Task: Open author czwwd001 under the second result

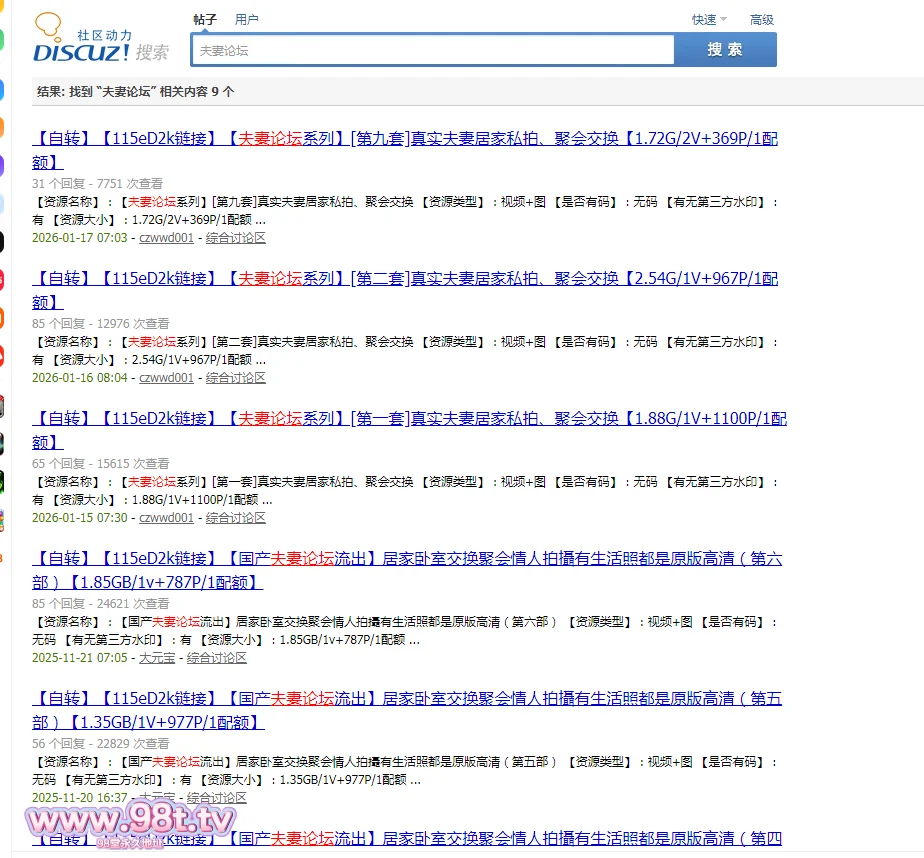Action: 166,378
